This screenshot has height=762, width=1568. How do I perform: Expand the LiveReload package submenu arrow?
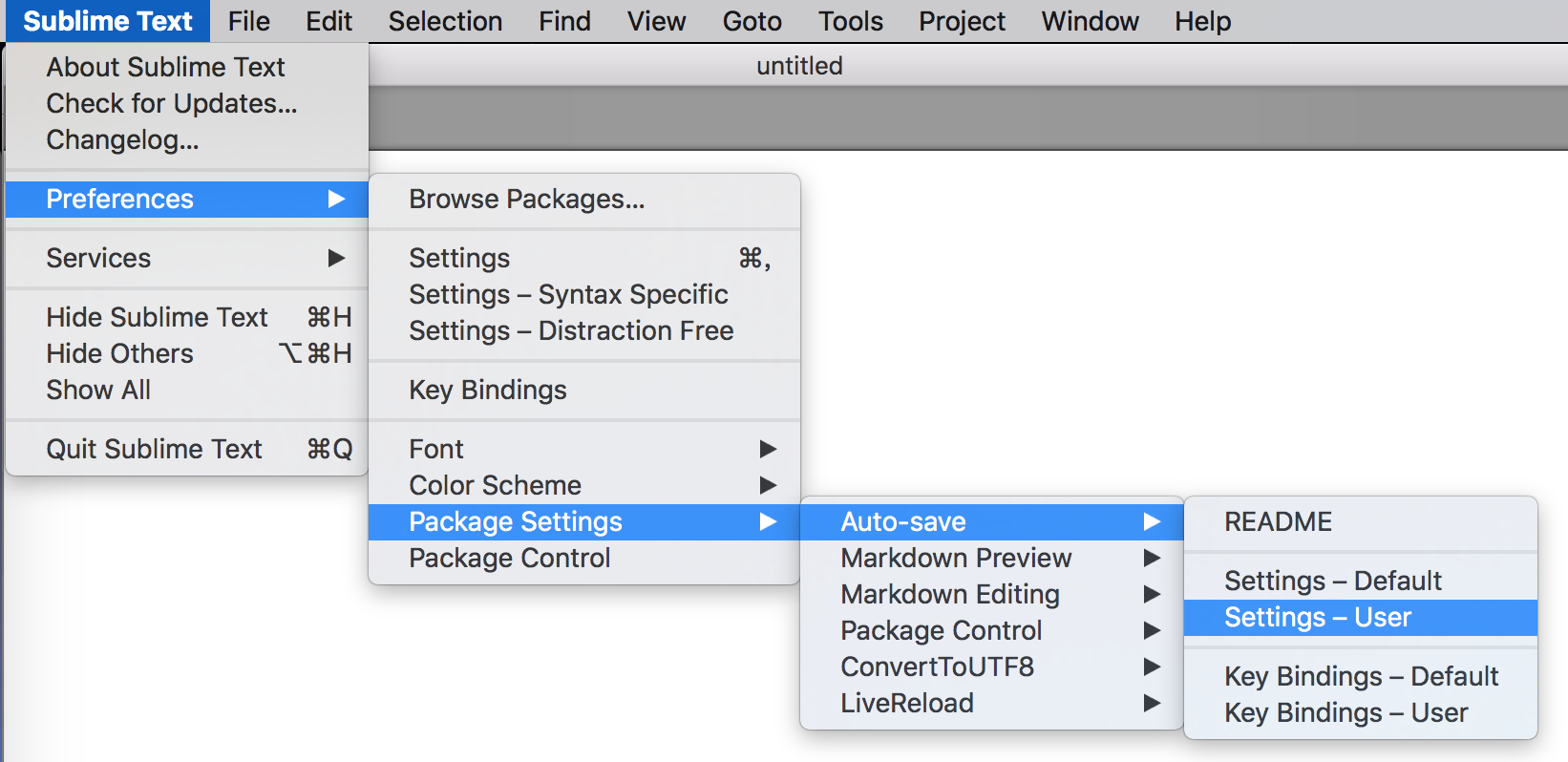tap(1152, 703)
